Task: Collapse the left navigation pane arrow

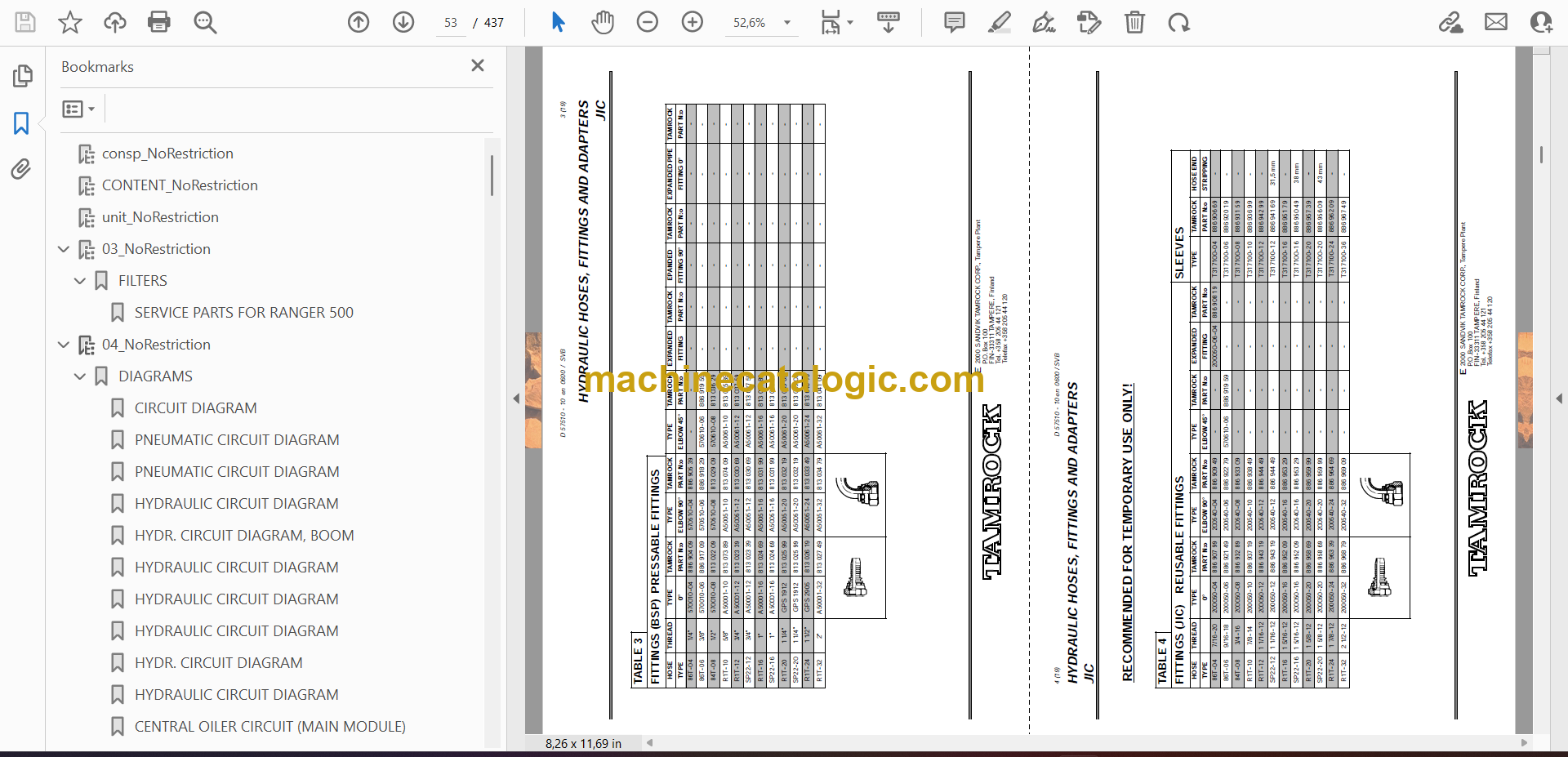Action: pos(516,399)
